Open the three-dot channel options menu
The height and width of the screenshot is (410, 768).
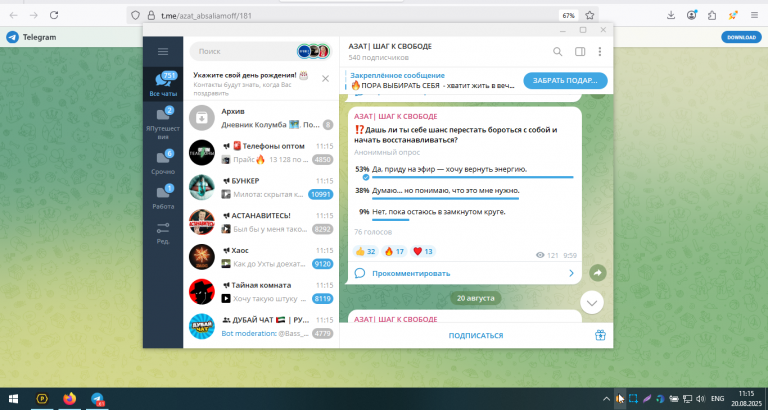[600, 51]
